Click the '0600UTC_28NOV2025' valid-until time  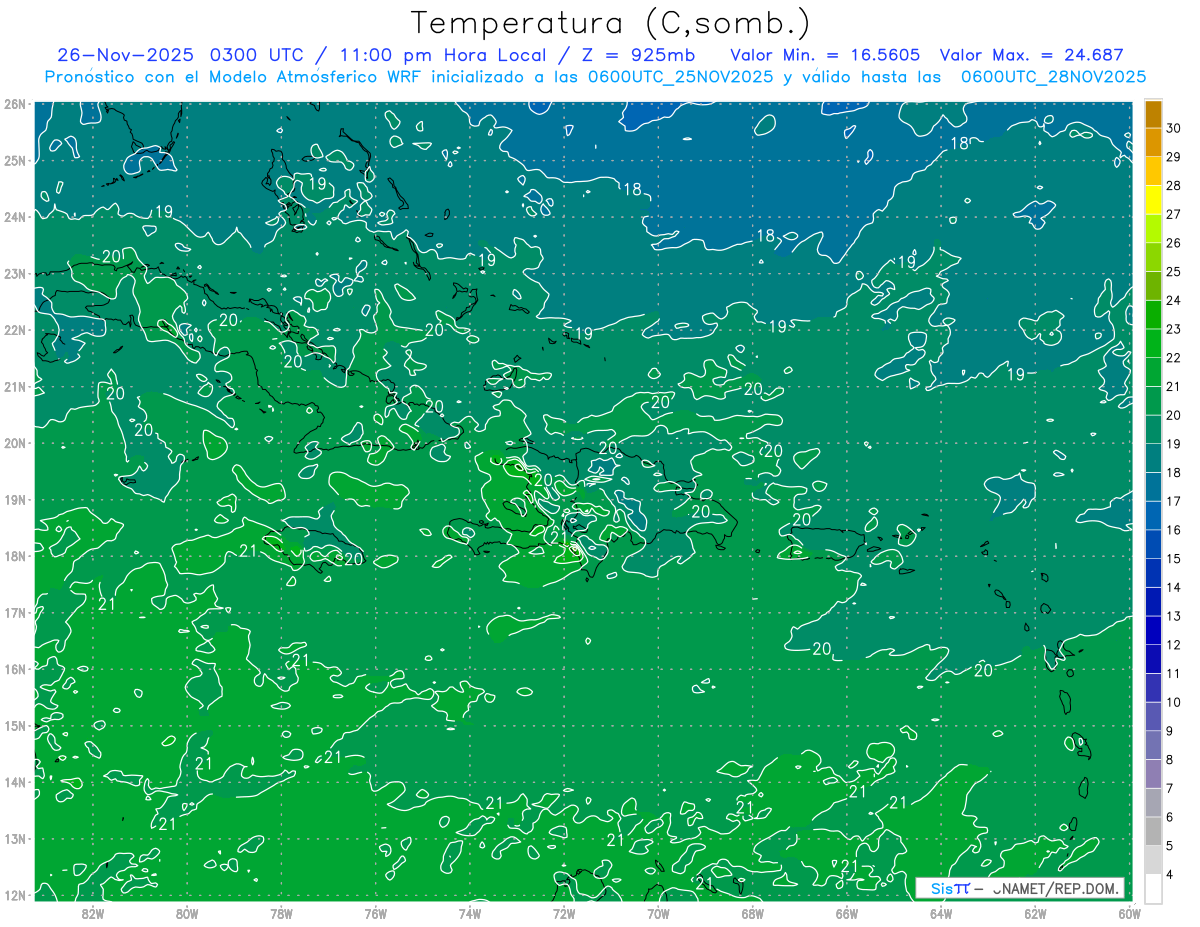point(1053,77)
